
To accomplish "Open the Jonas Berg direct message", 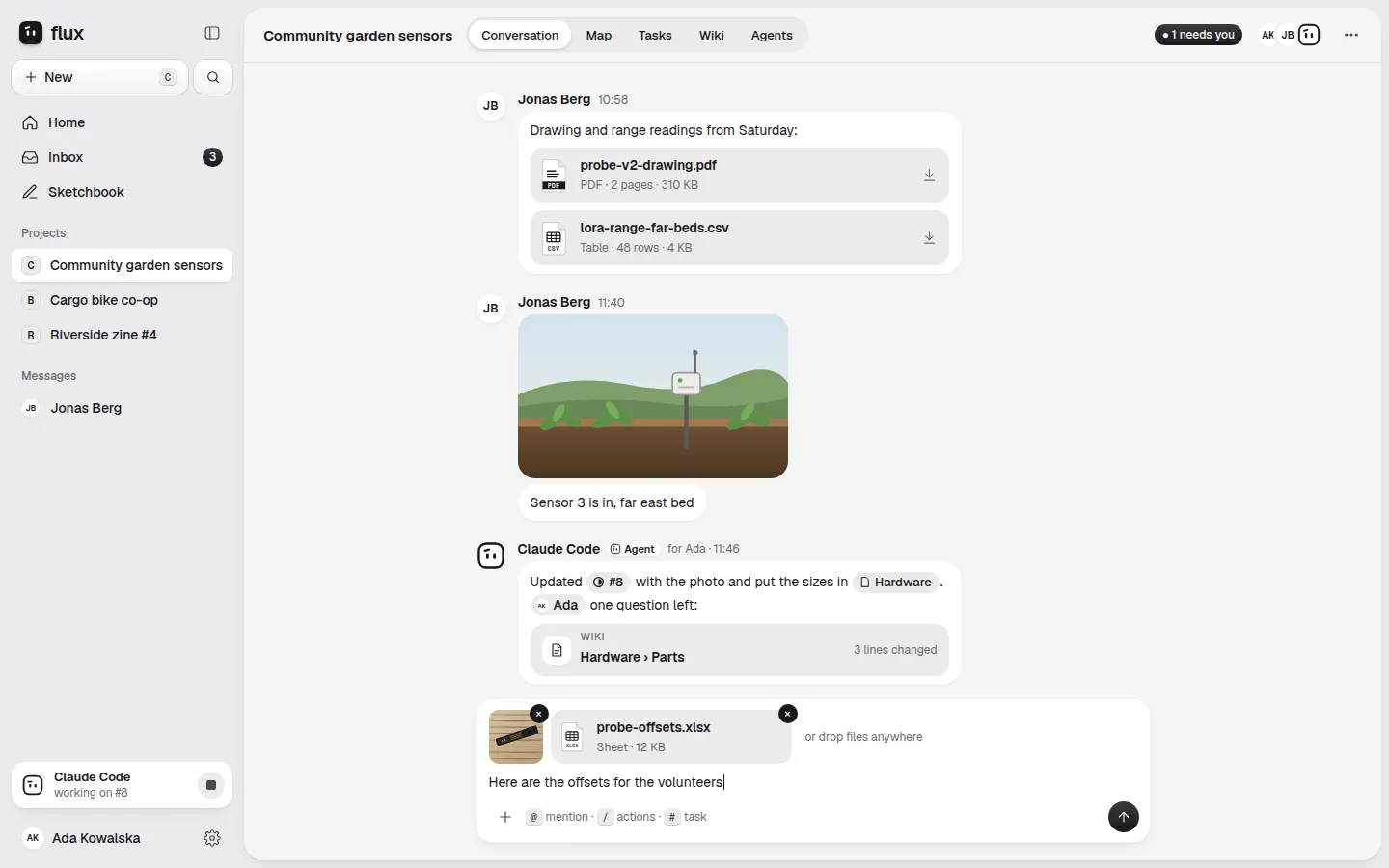I will click(122, 408).
